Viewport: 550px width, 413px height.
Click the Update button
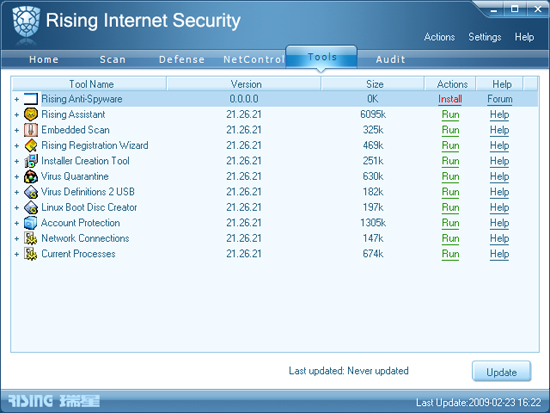tap(501, 371)
